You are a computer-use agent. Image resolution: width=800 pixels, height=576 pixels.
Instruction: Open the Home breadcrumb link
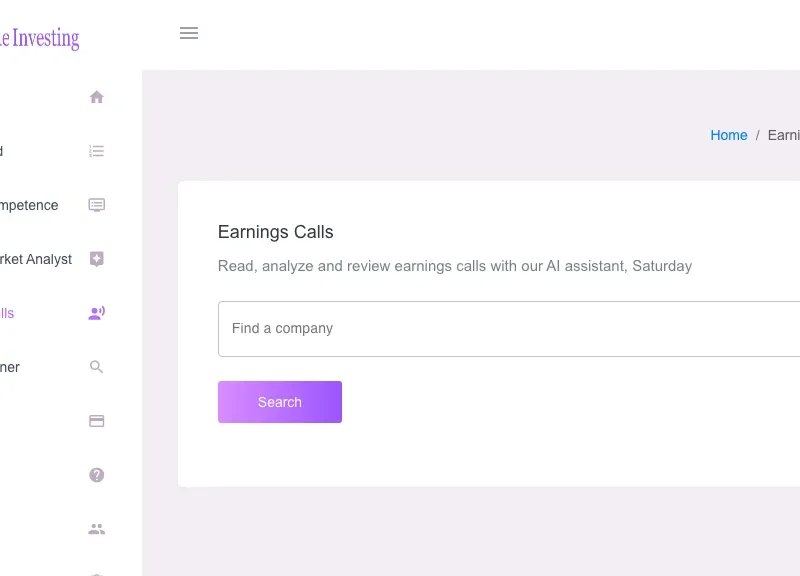(728, 135)
